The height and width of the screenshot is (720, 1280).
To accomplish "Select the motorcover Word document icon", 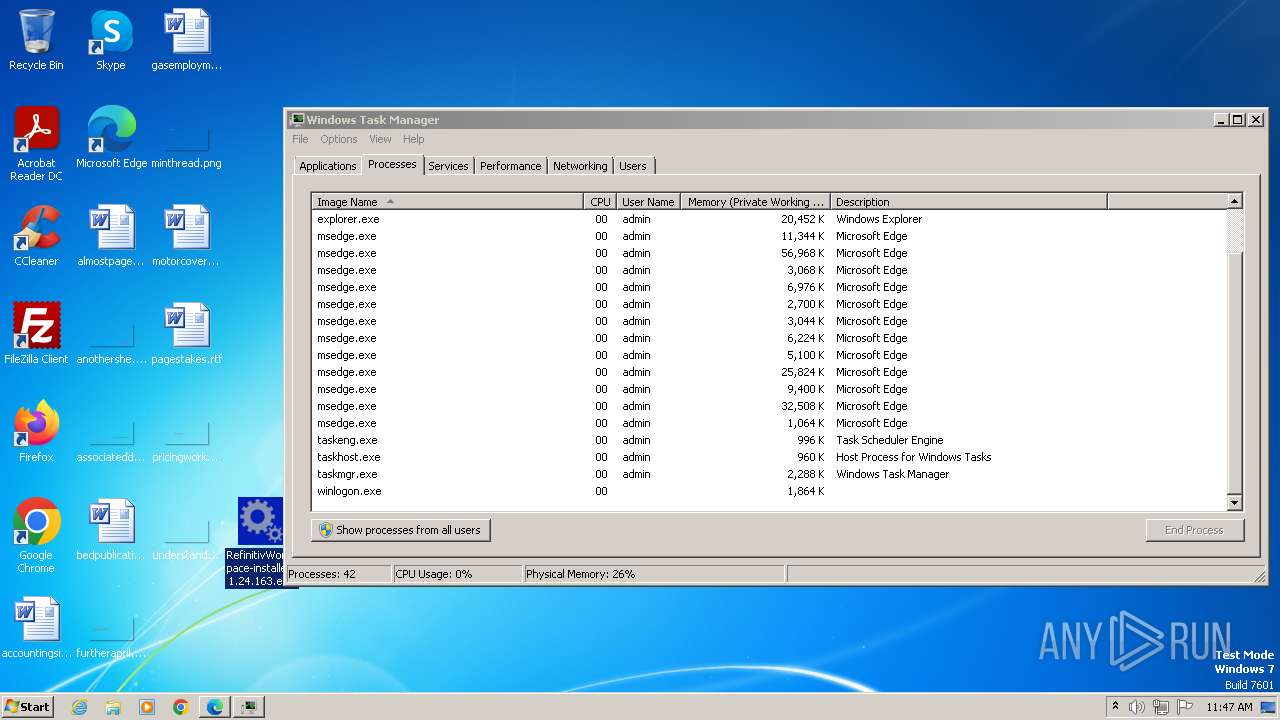I will [186, 236].
